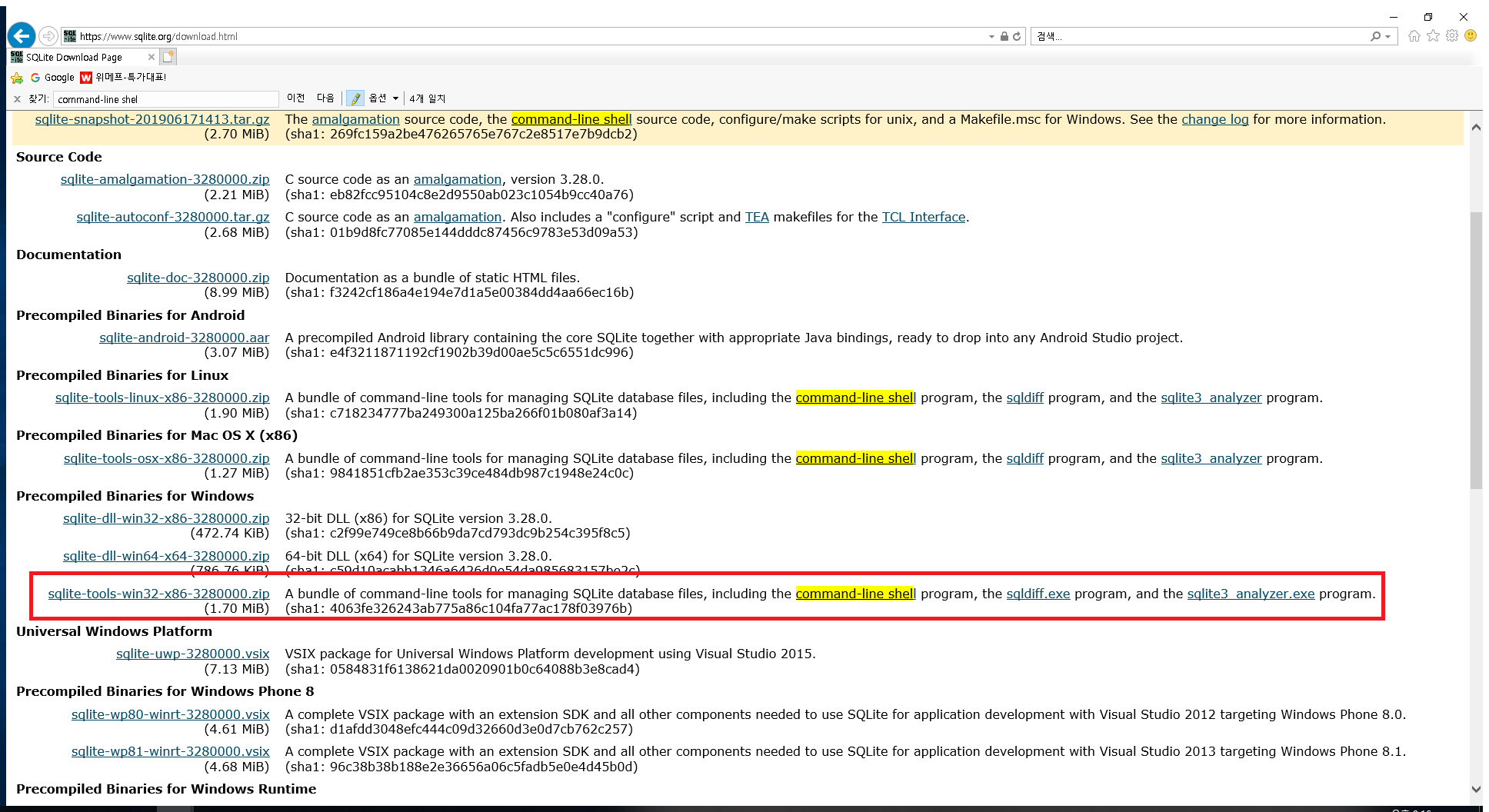Click the add-to-favorites bar star icon

click(x=17, y=78)
